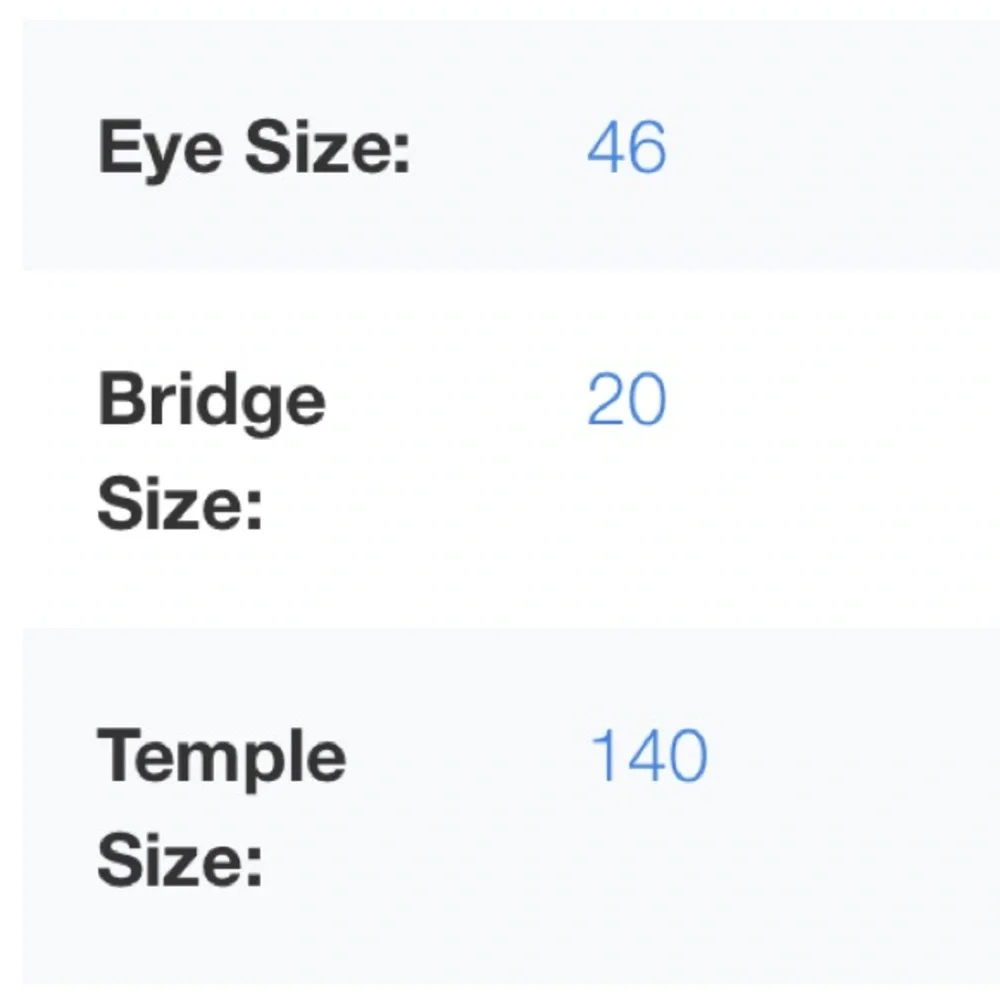Click the white Bridge Size row
1000x1000 pixels.
(x=511, y=449)
